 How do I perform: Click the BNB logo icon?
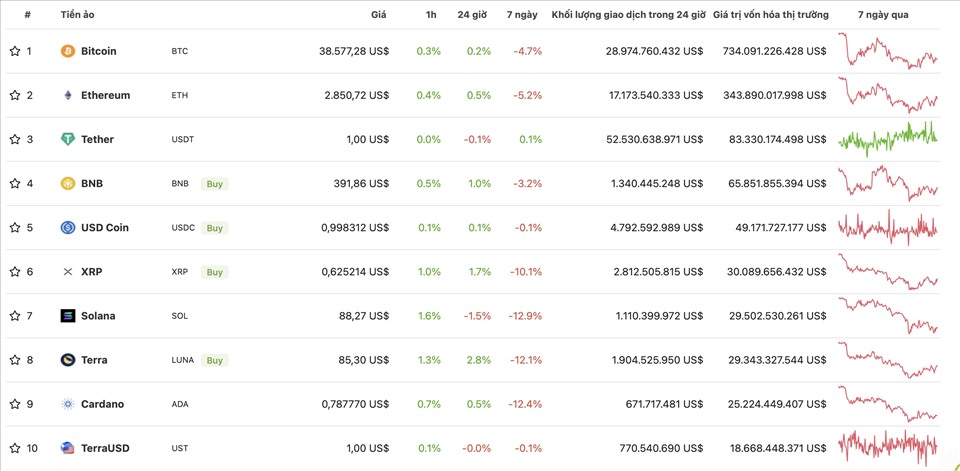68,184
